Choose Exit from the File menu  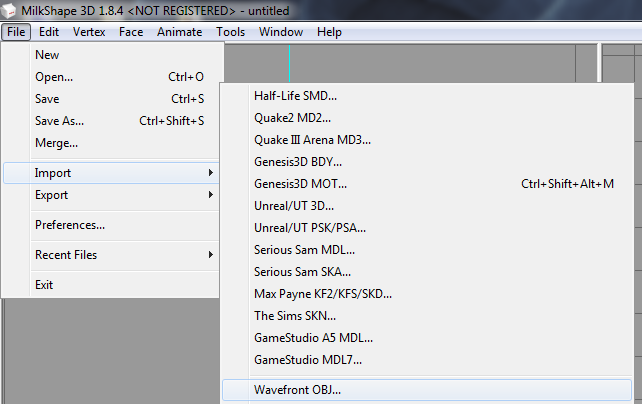tap(111, 285)
